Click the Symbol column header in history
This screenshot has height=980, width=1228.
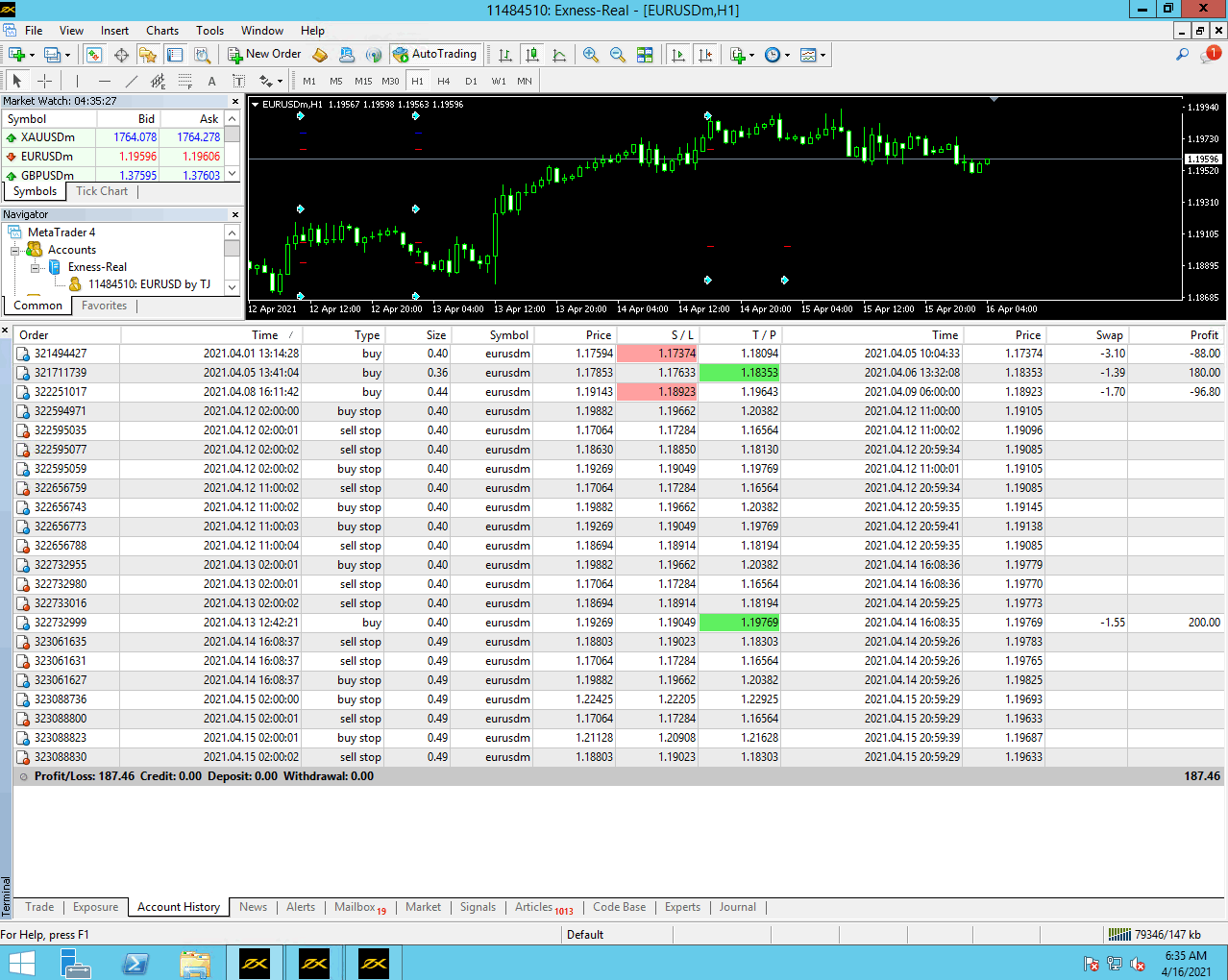492,335
